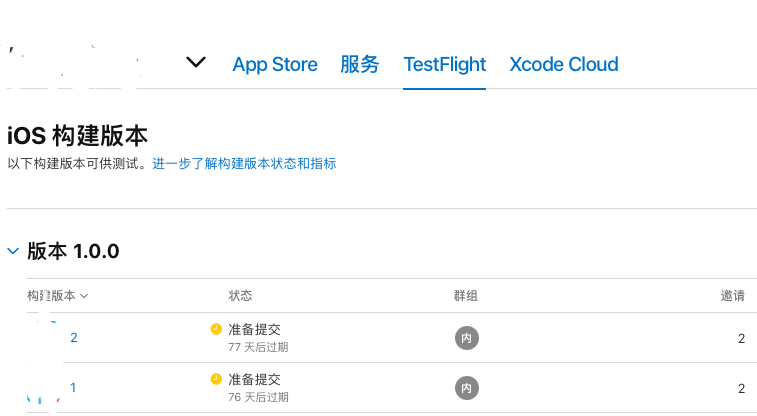
Task: Open the build 1 link
Action: coord(73,388)
